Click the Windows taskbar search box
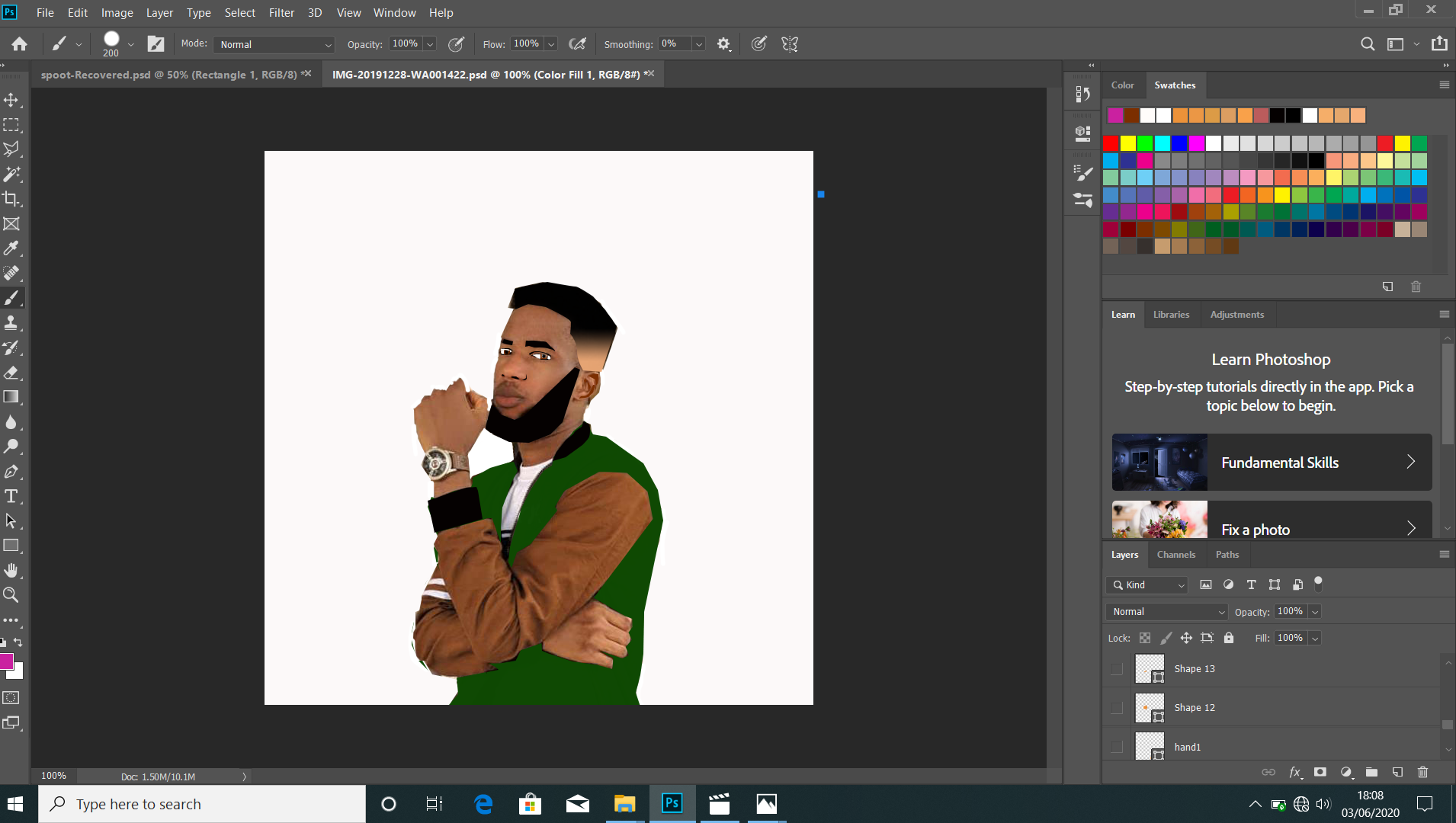The height and width of the screenshot is (823, 1456). (x=202, y=804)
